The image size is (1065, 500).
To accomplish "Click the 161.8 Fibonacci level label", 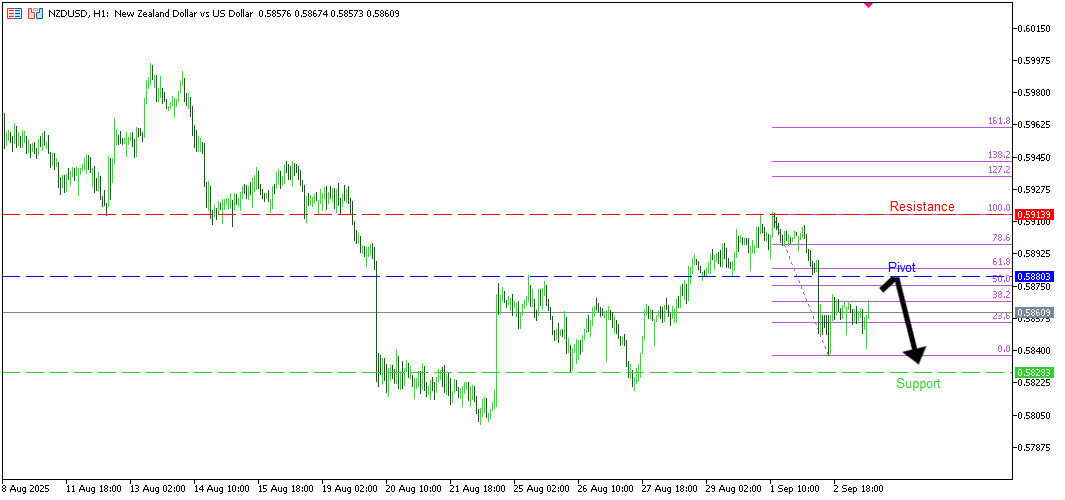I will coord(998,121).
